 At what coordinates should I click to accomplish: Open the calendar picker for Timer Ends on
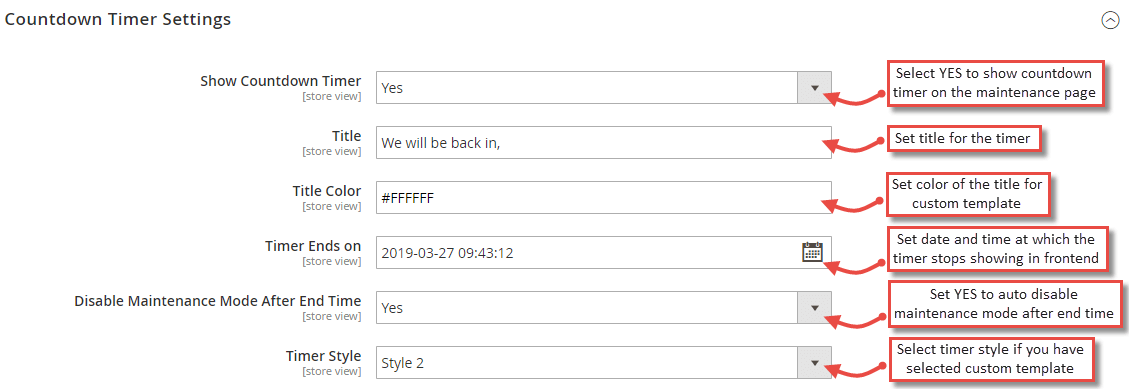812,252
